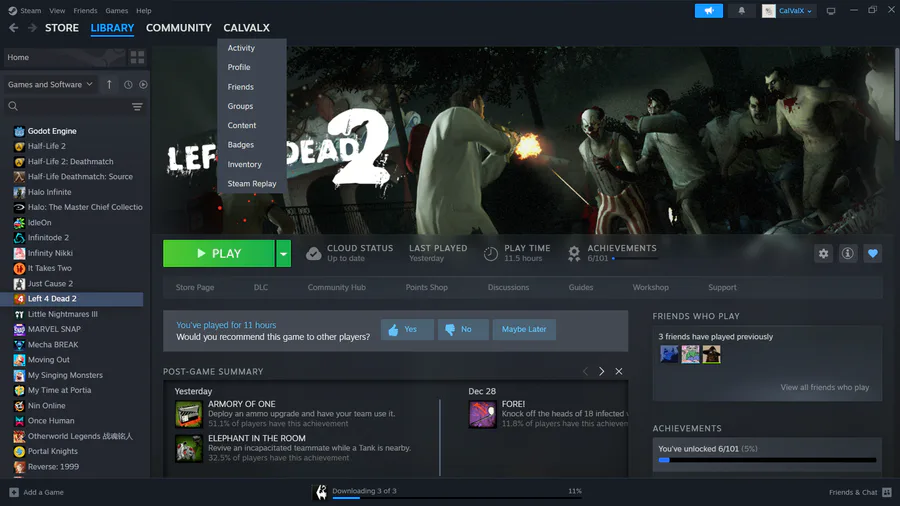Click the Elephant in the Room achievement icon
900x506 pixels.
click(189, 449)
